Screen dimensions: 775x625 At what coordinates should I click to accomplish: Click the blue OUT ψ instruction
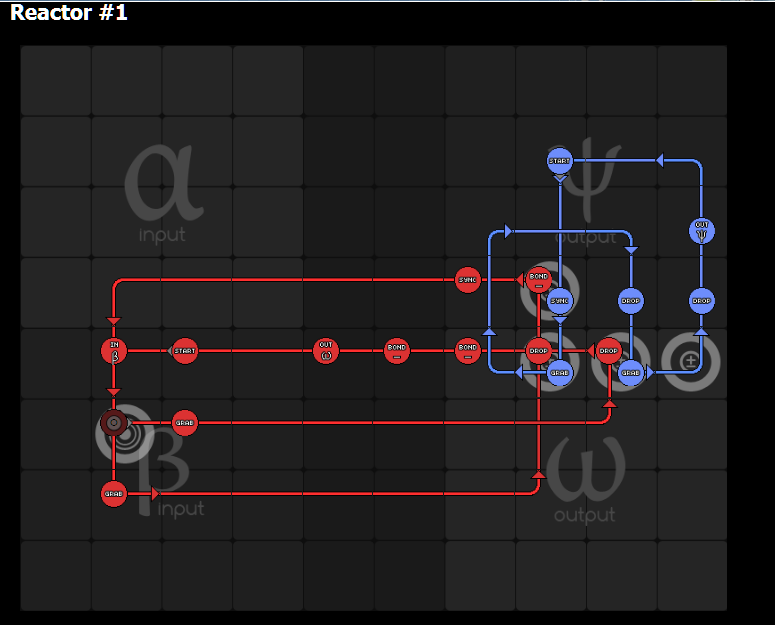click(x=701, y=231)
